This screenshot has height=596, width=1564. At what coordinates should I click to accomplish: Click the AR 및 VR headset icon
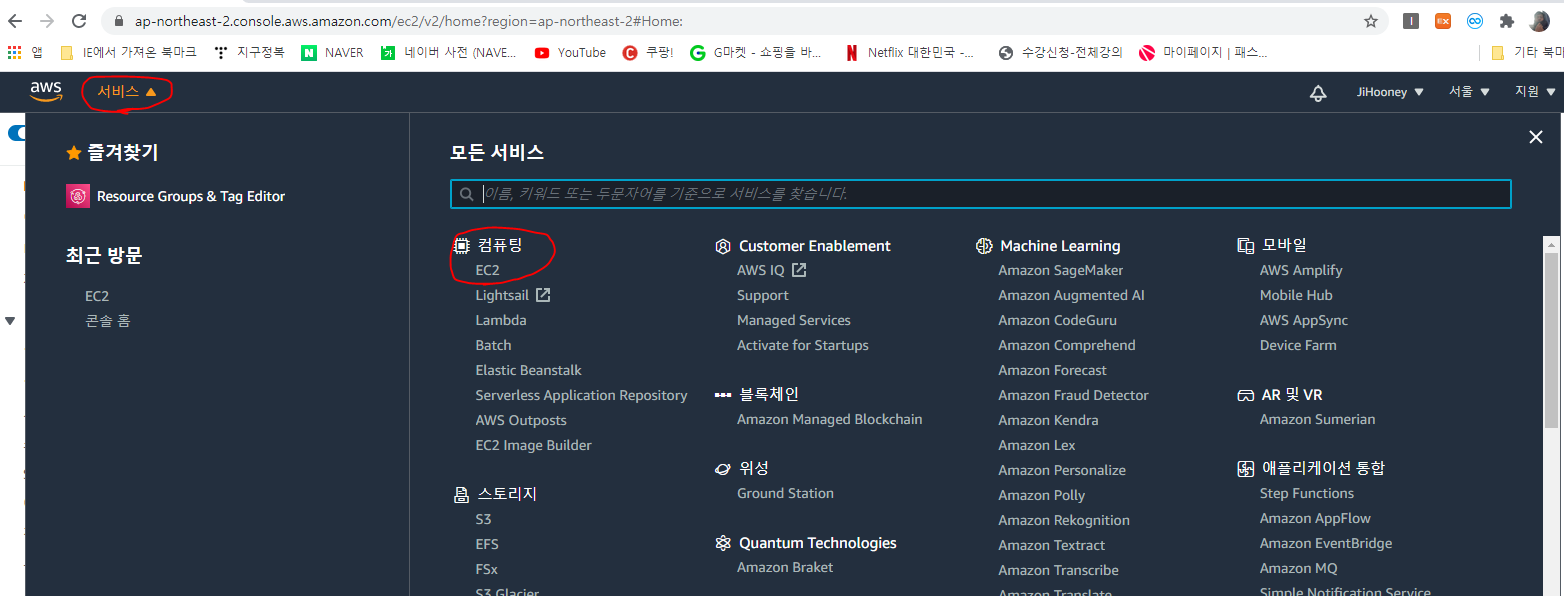[1246, 395]
